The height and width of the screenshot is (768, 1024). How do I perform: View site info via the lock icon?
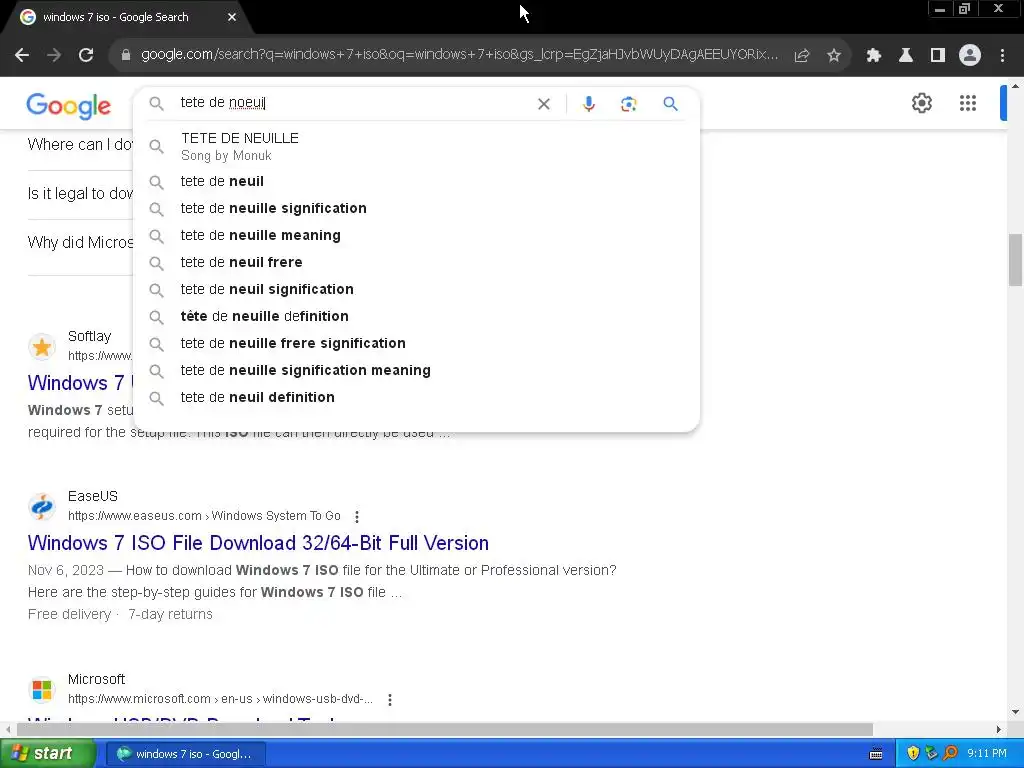pyautogui.click(x=126, y=56)
